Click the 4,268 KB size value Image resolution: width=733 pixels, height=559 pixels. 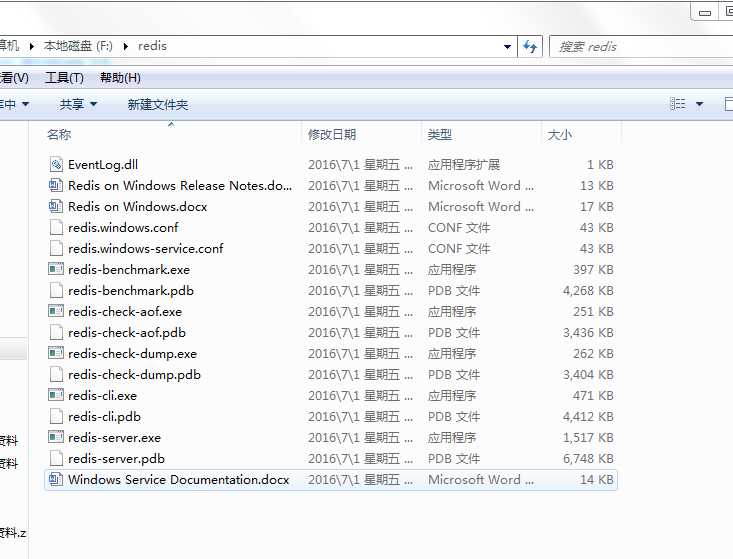pyautogui.click(x=588, y=290)
